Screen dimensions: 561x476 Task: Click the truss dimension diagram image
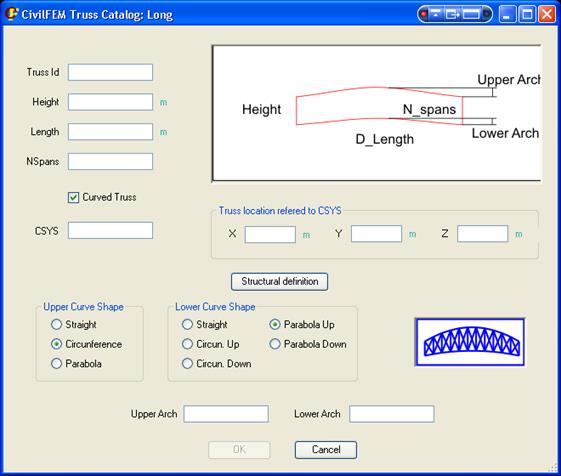(376, 113)
